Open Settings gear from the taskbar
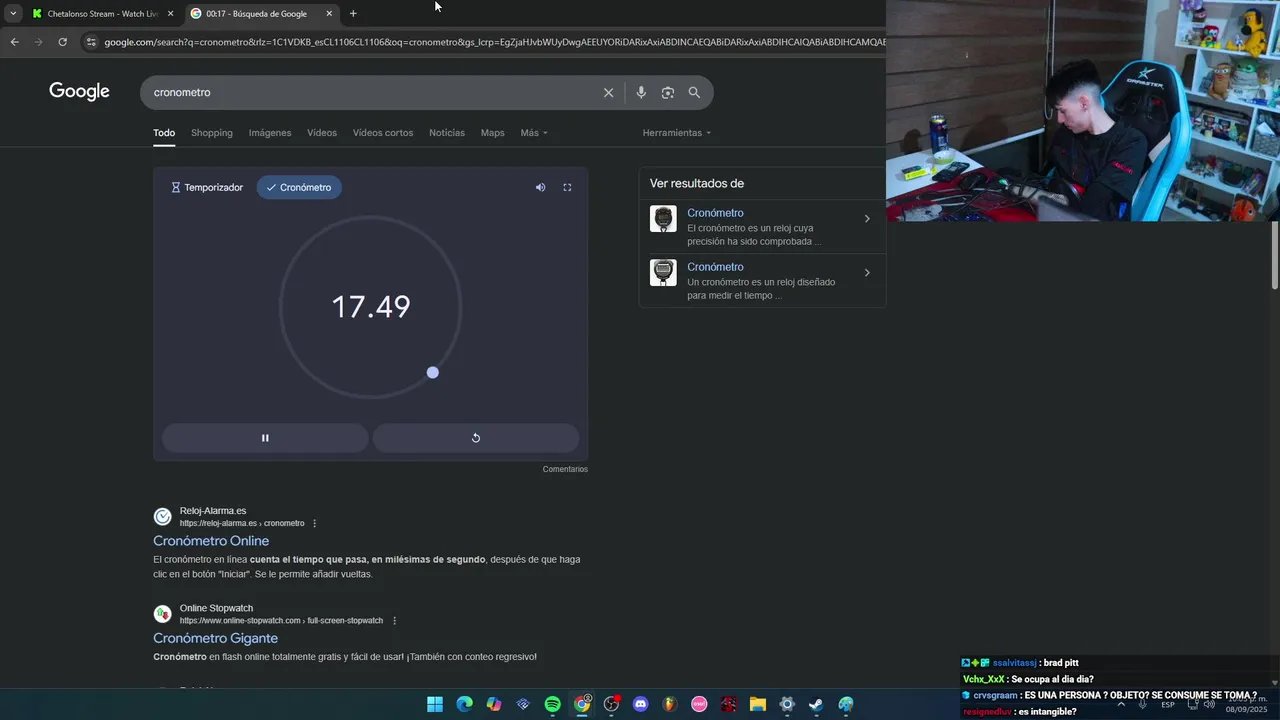 (787, 704)
